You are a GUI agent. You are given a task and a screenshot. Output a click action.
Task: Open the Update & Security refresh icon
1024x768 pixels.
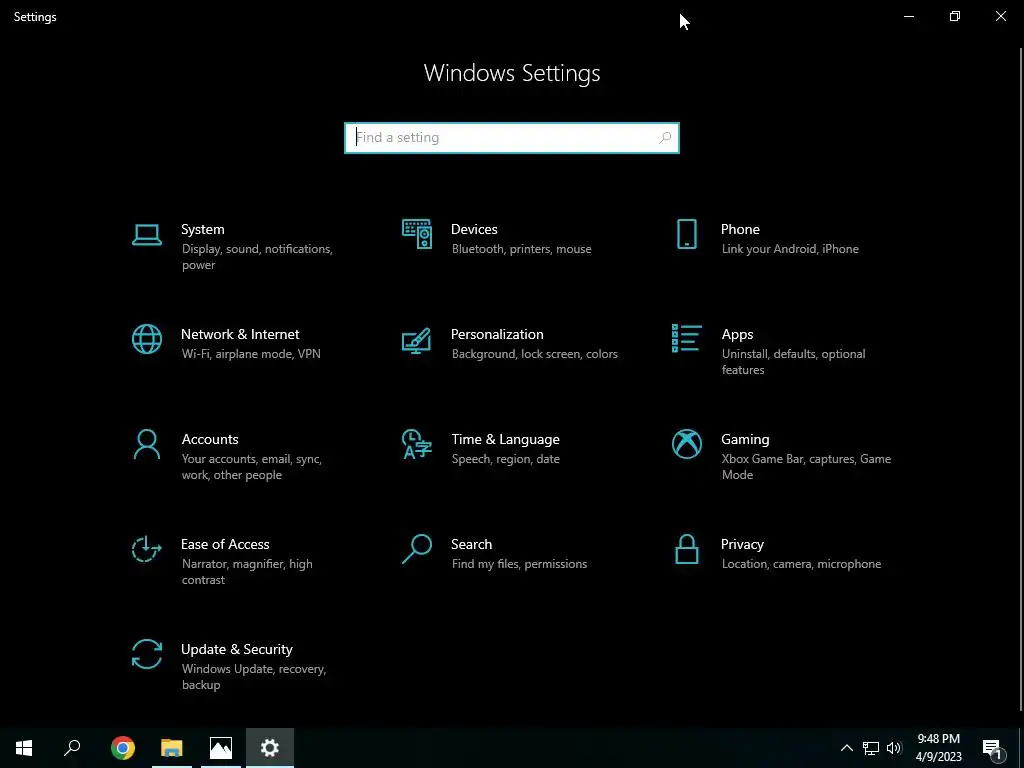tap(146, 654)
